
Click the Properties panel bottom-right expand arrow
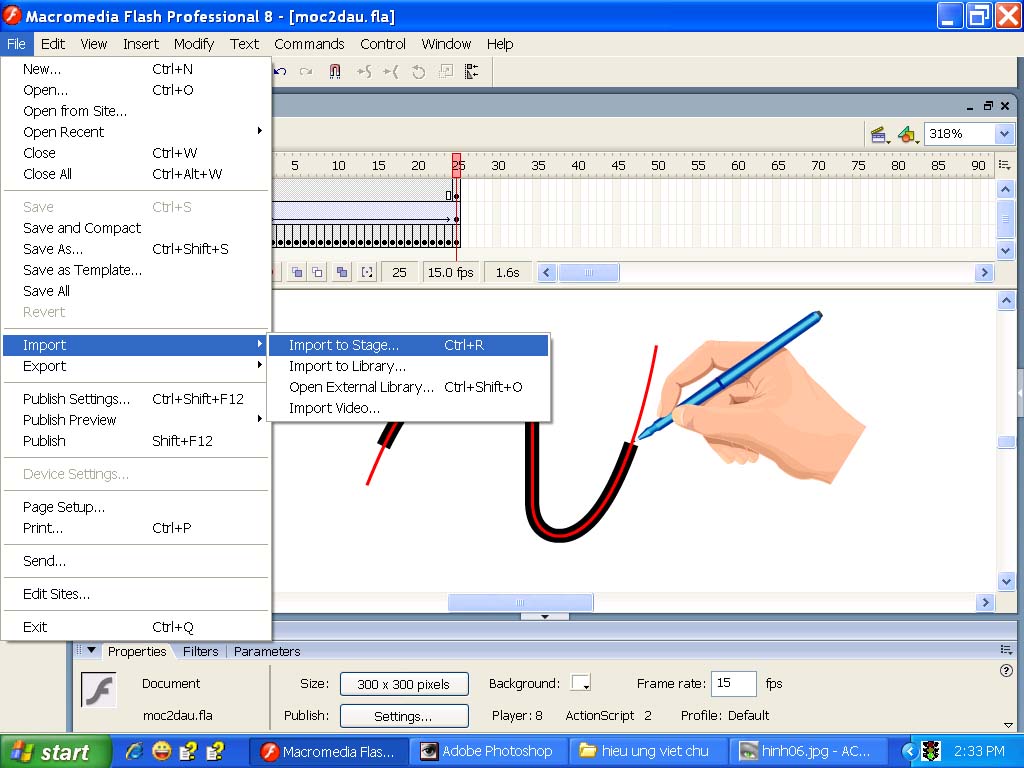click(x=1008, y=725)
